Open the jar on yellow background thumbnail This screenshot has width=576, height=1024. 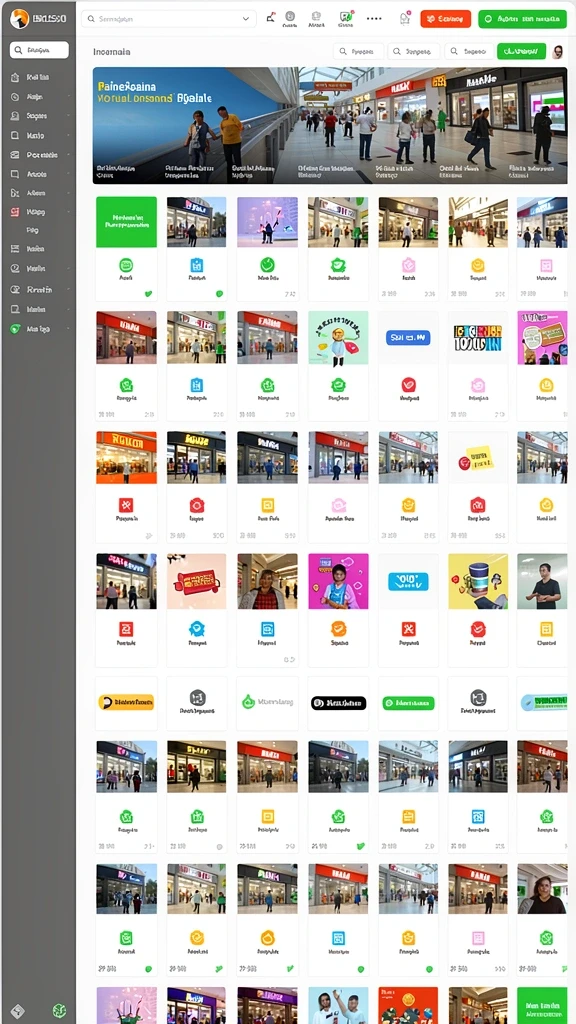(478, 581)
